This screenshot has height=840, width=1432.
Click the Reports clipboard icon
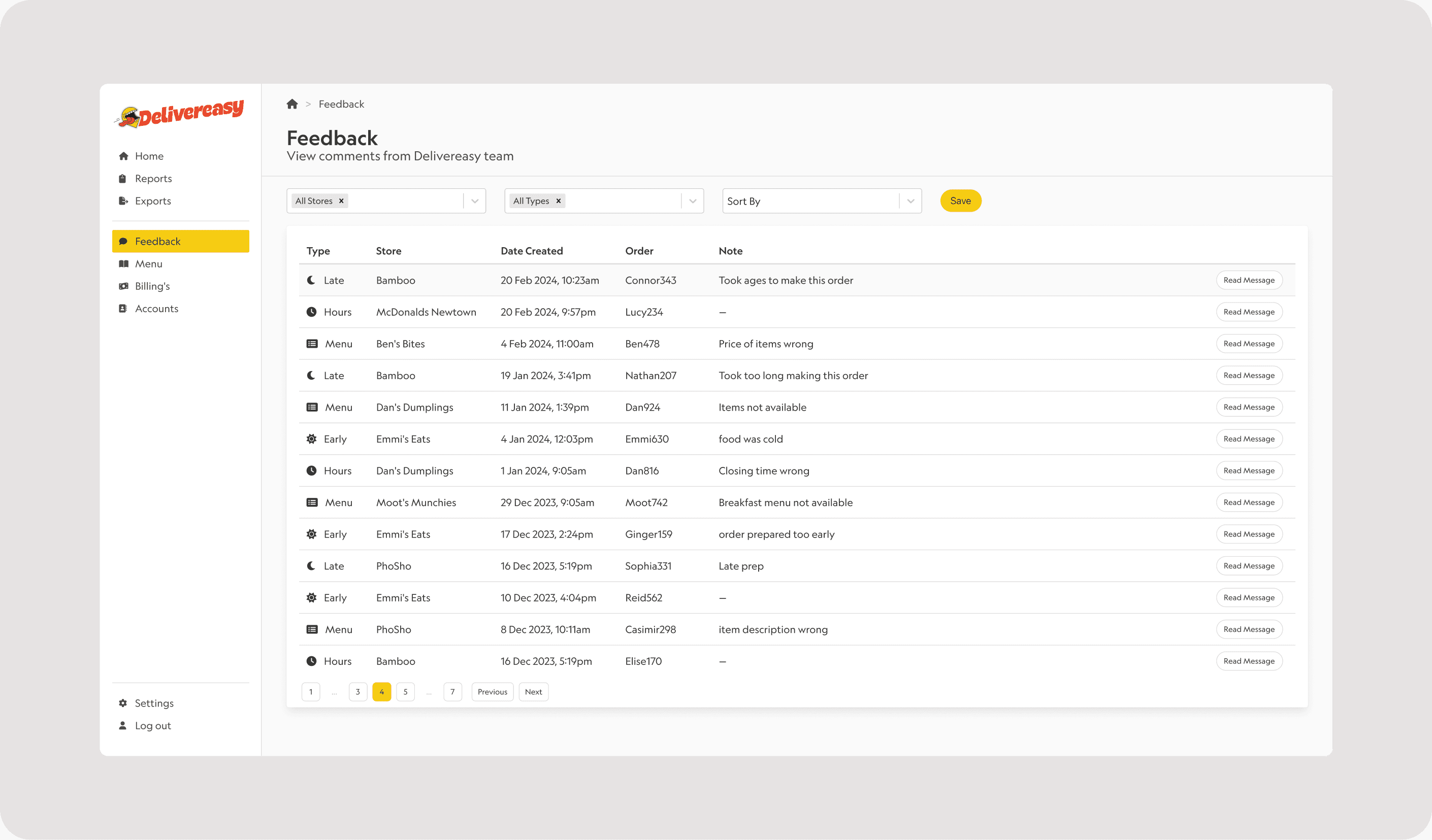click(123, 178)
